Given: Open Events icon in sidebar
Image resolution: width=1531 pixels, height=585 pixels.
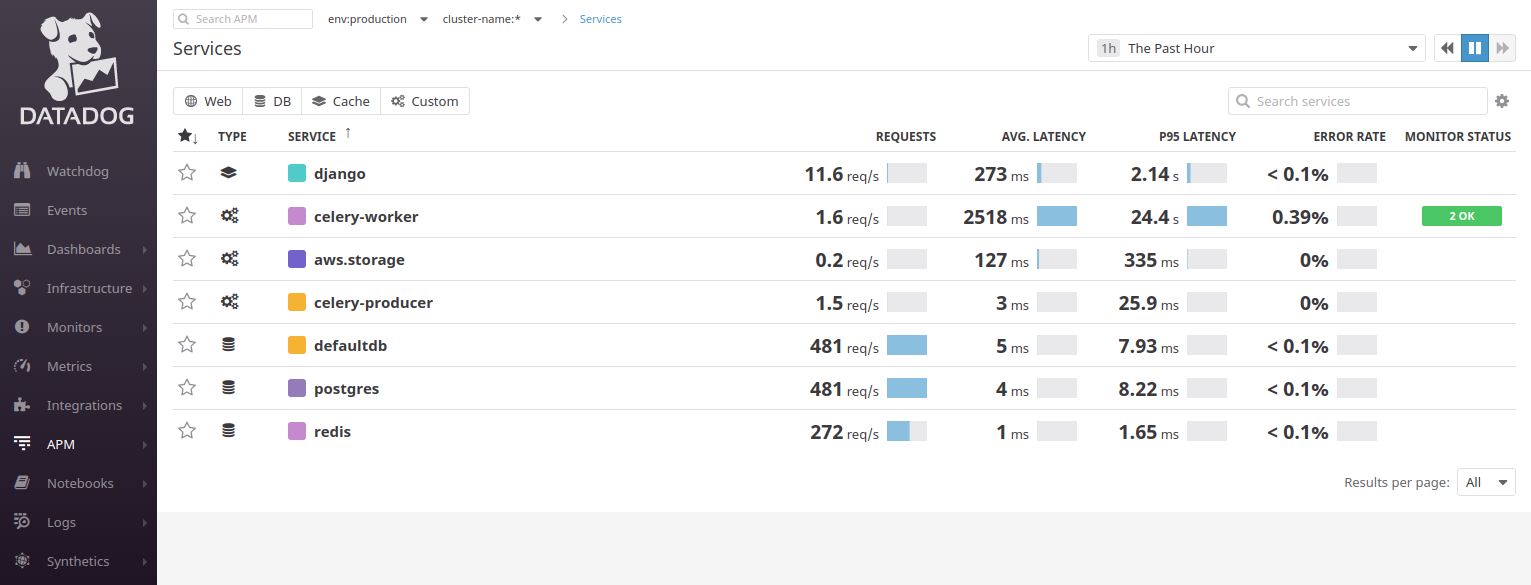Looking at the screenshot, I should (x=22, y=210).
